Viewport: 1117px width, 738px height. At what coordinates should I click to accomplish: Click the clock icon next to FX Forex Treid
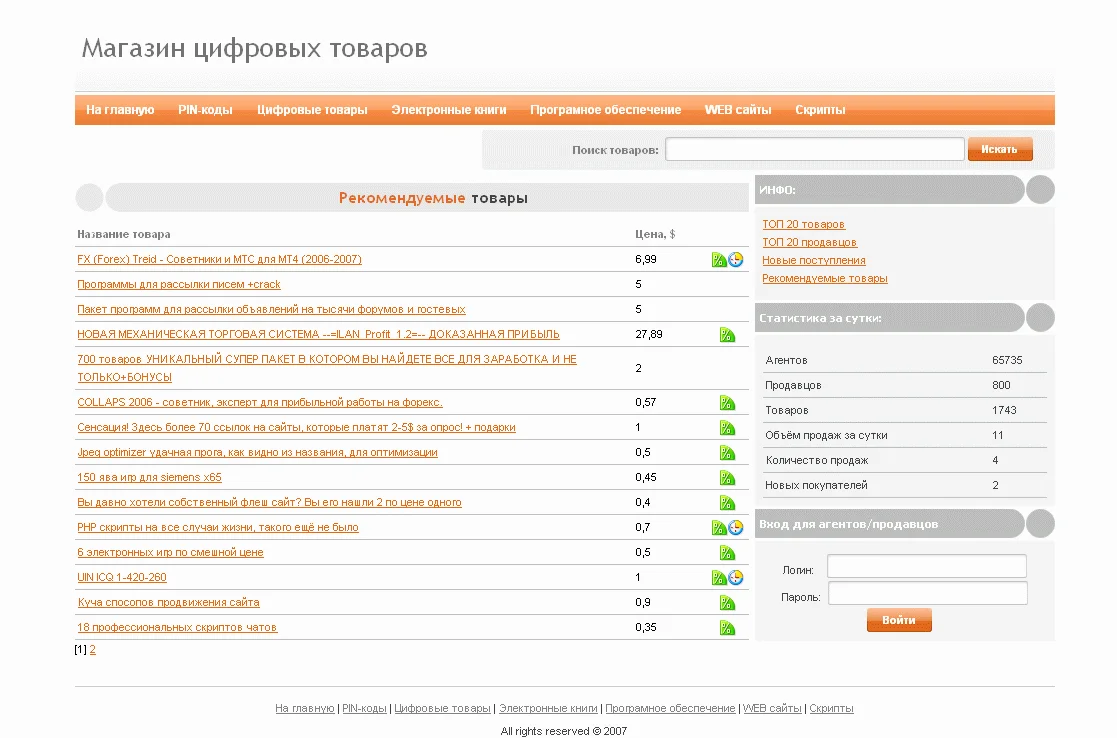(x=735, y=259)
